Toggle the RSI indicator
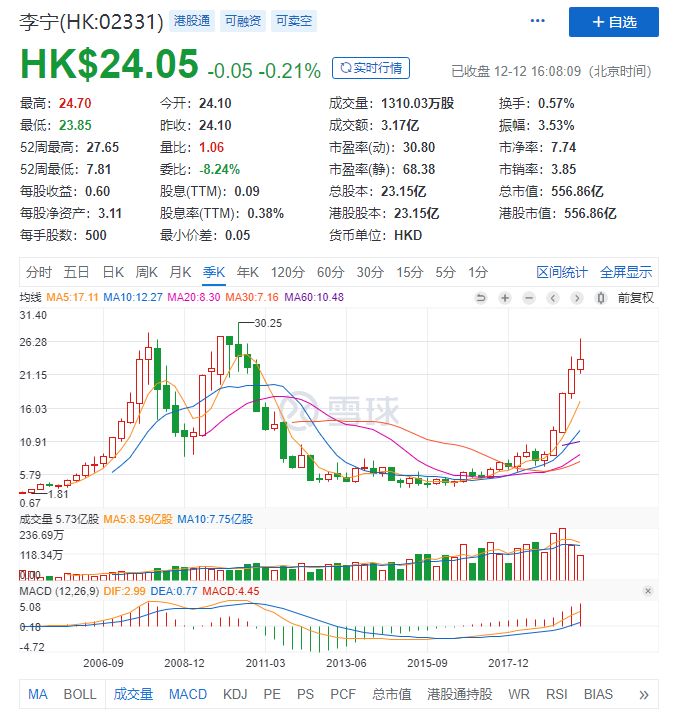 pos(557,695)
